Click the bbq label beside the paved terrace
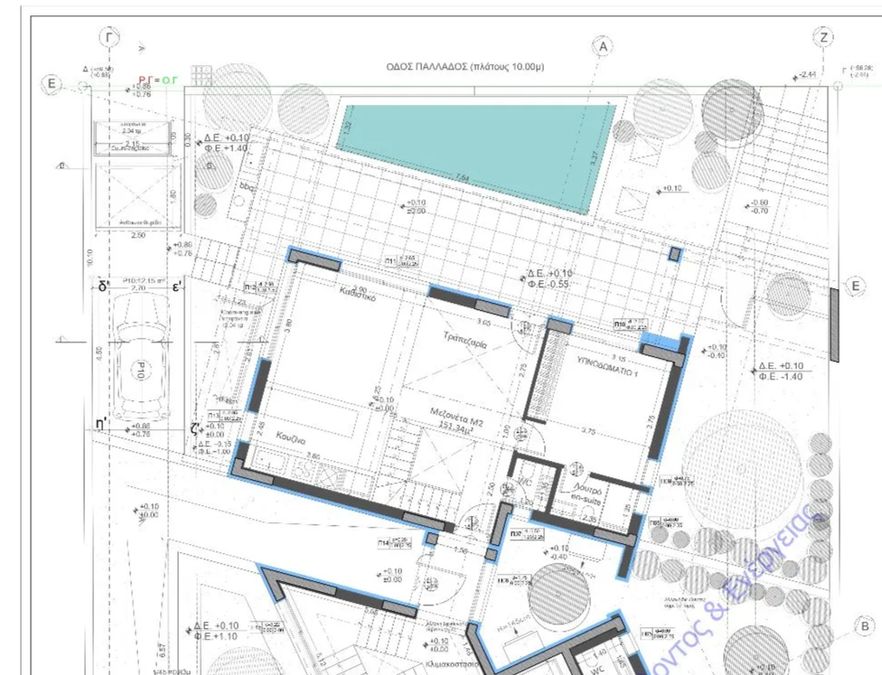This screenshot has width=882, height=675. click(x=247, y=186)
